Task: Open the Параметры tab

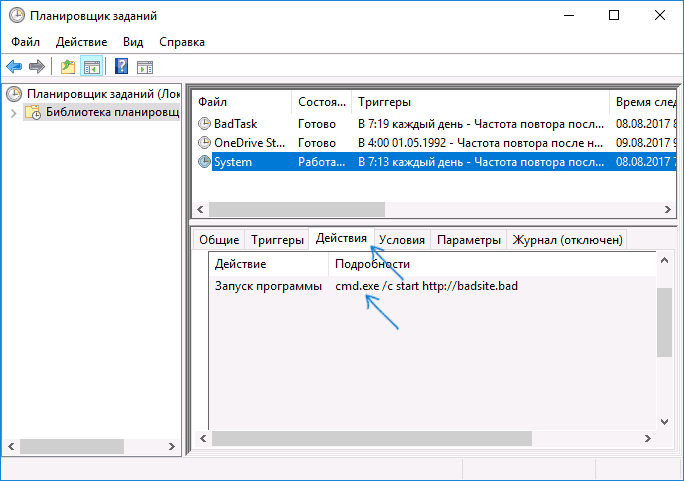Action: pyautogui.click(x=468, y=240)
